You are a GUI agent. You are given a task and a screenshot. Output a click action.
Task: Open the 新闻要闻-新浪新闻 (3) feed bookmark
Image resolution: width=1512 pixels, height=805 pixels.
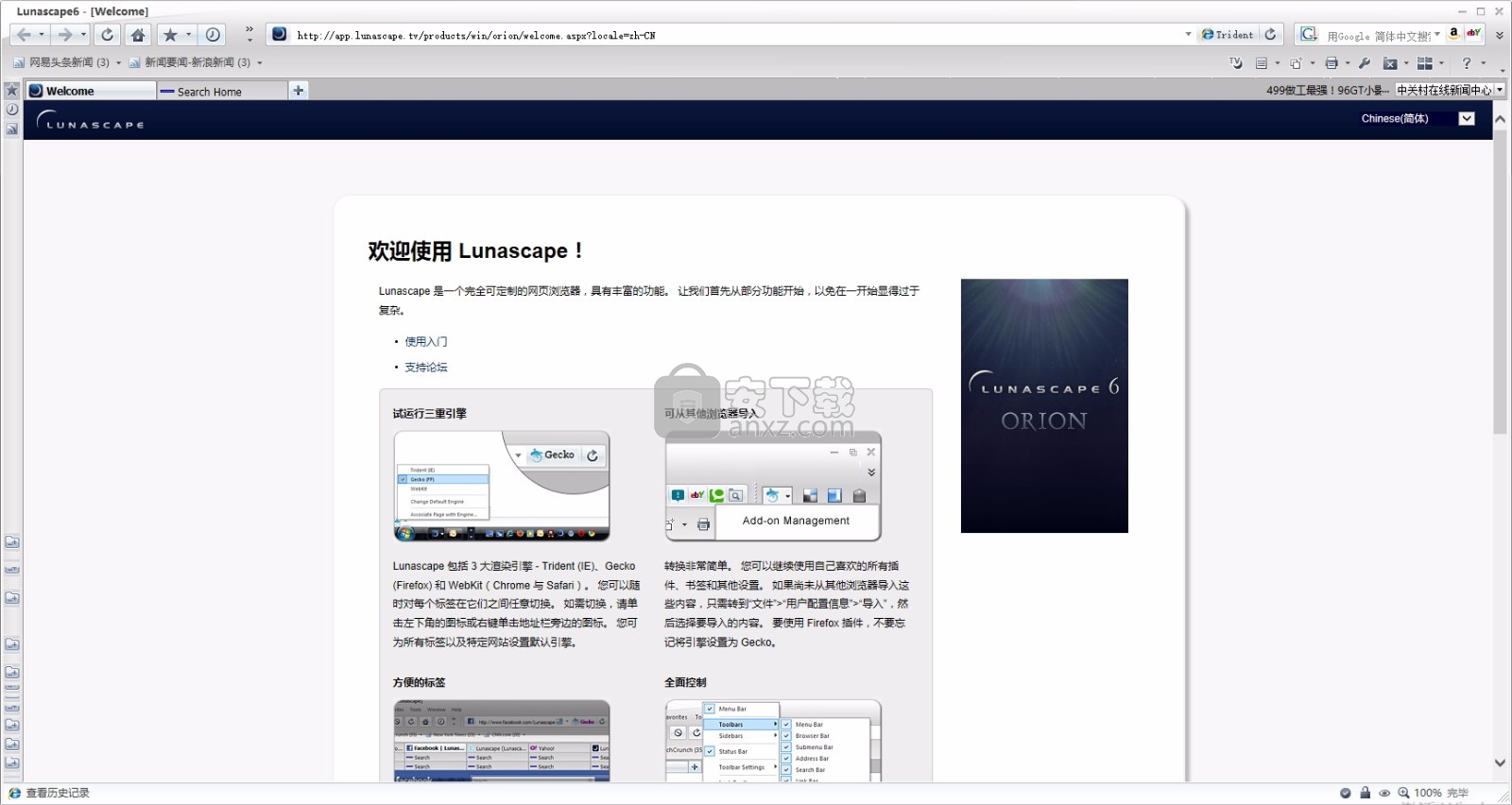pyautogui.click(x=190, y=63)
